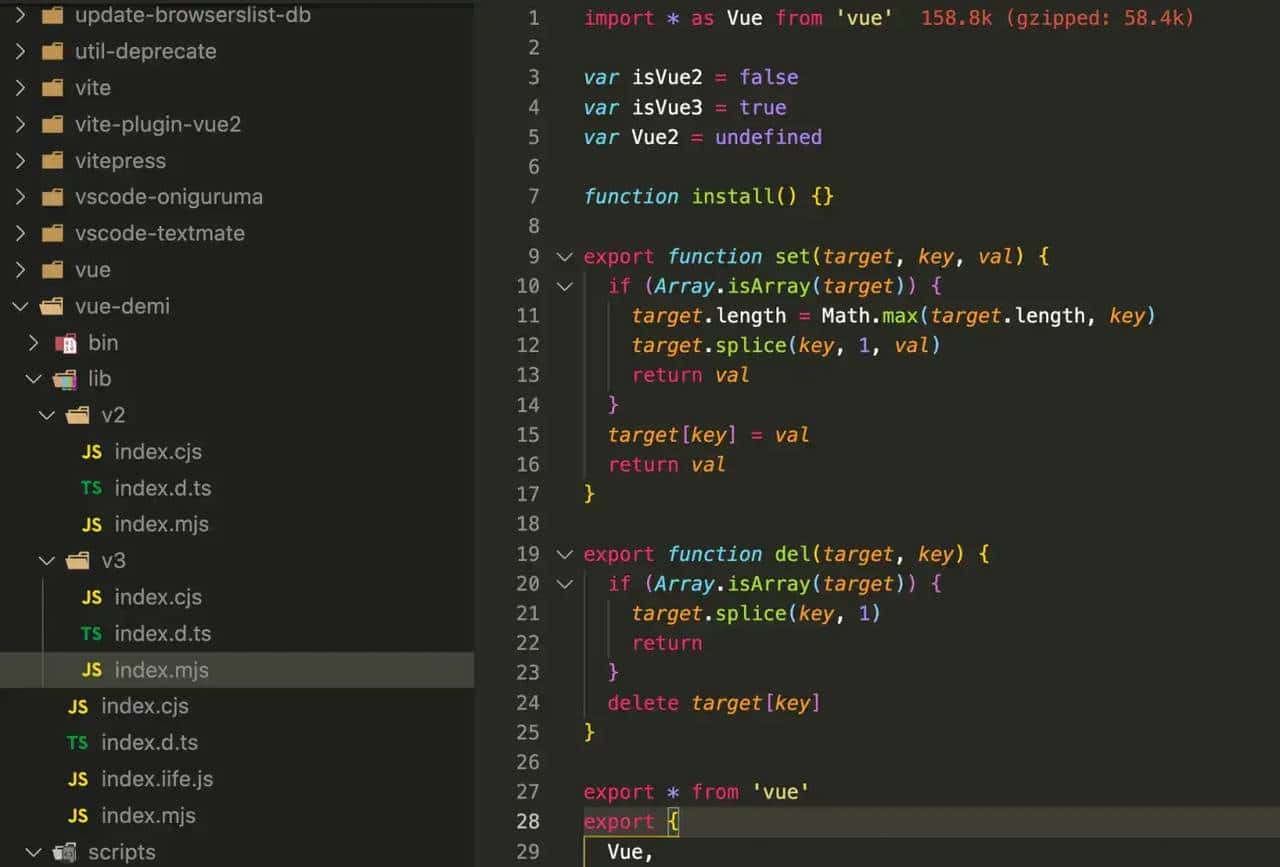Viewport: 1280px width, 867px height.
Task: Click the scripts folder icon
Action: pyautogui.click(x=66, y=852)
